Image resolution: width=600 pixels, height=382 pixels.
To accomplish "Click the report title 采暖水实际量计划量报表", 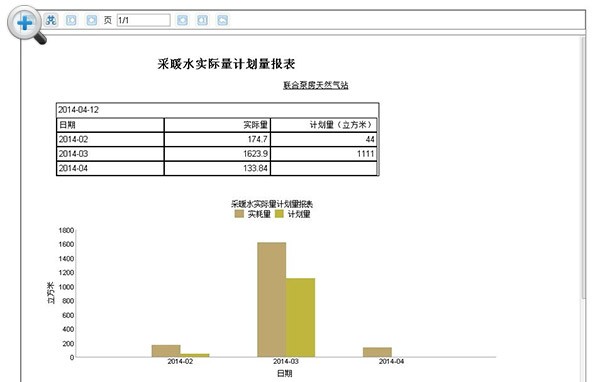I will click(x=226, y=64).
